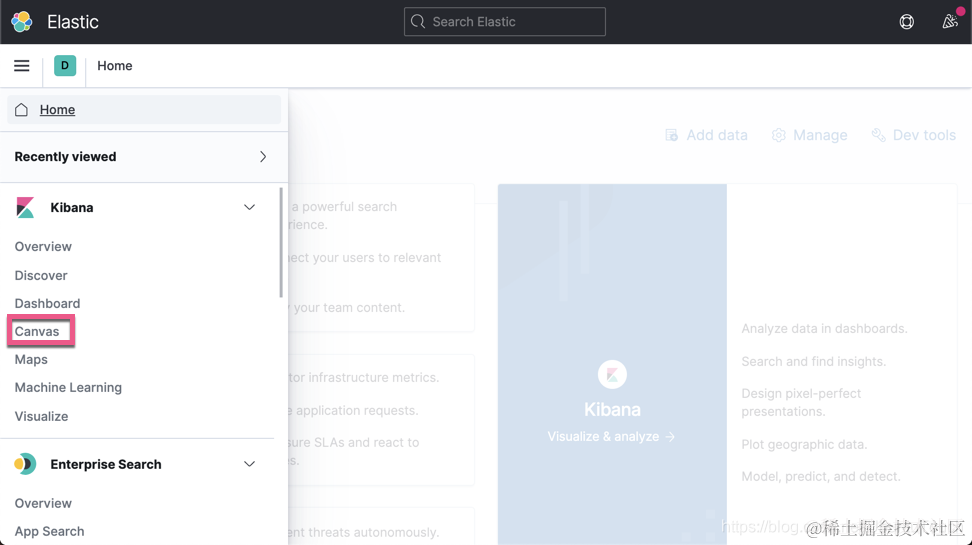Click the Dev tools wrench icon
This screenshot has height=545, width=972.
(x=878, y=135)
